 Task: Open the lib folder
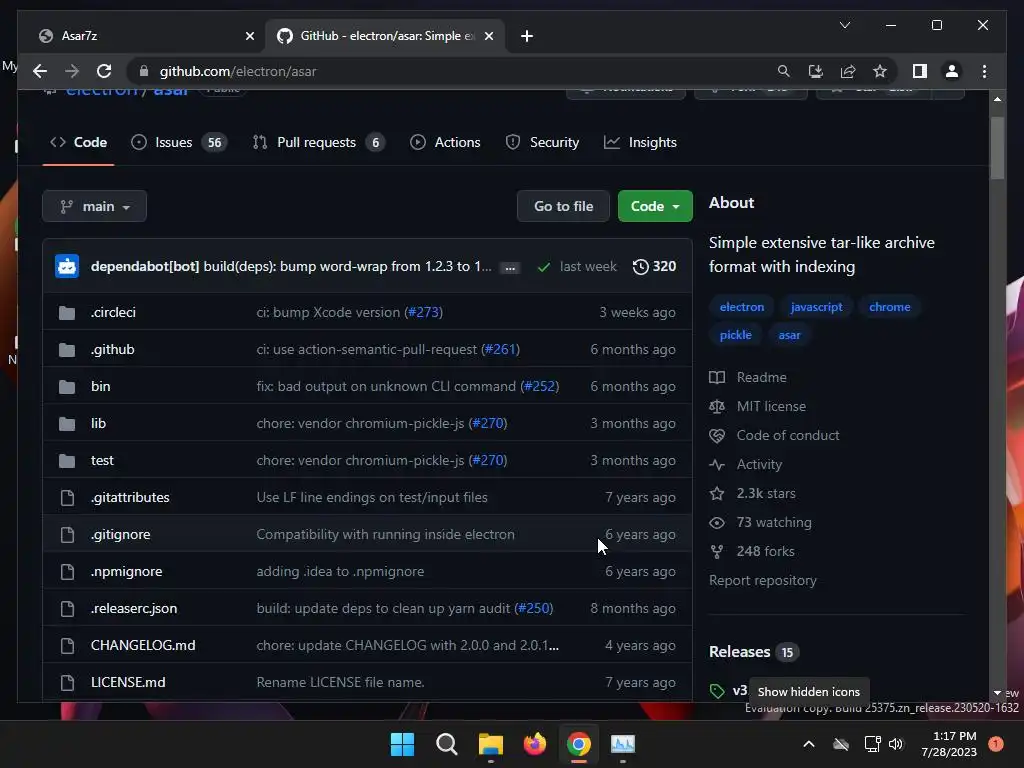tap(98, 423)
